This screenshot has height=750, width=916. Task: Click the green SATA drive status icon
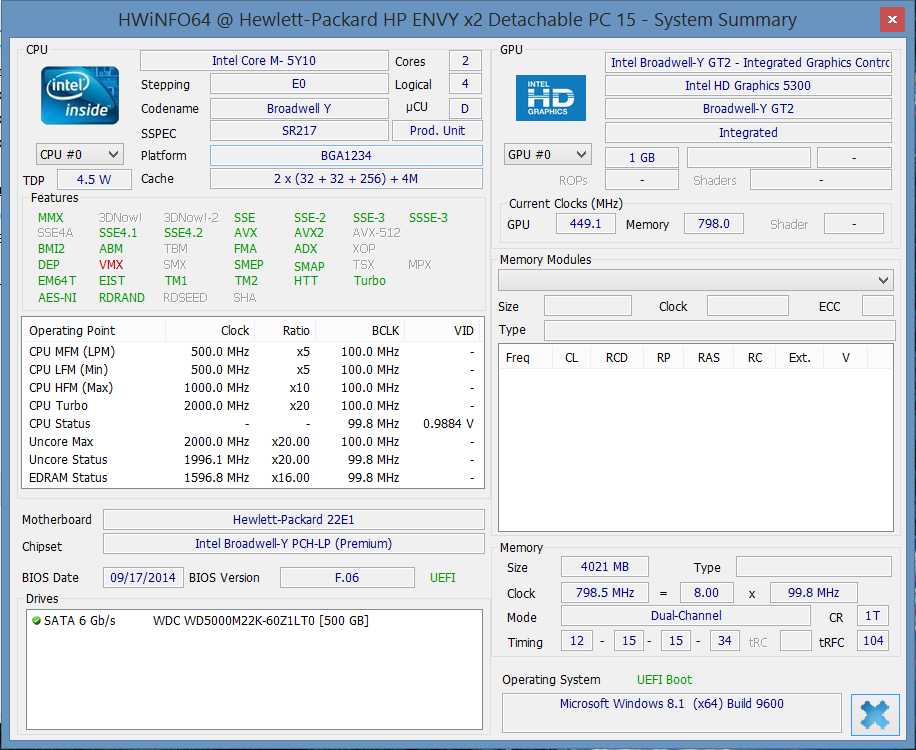(x=36, y=620)
